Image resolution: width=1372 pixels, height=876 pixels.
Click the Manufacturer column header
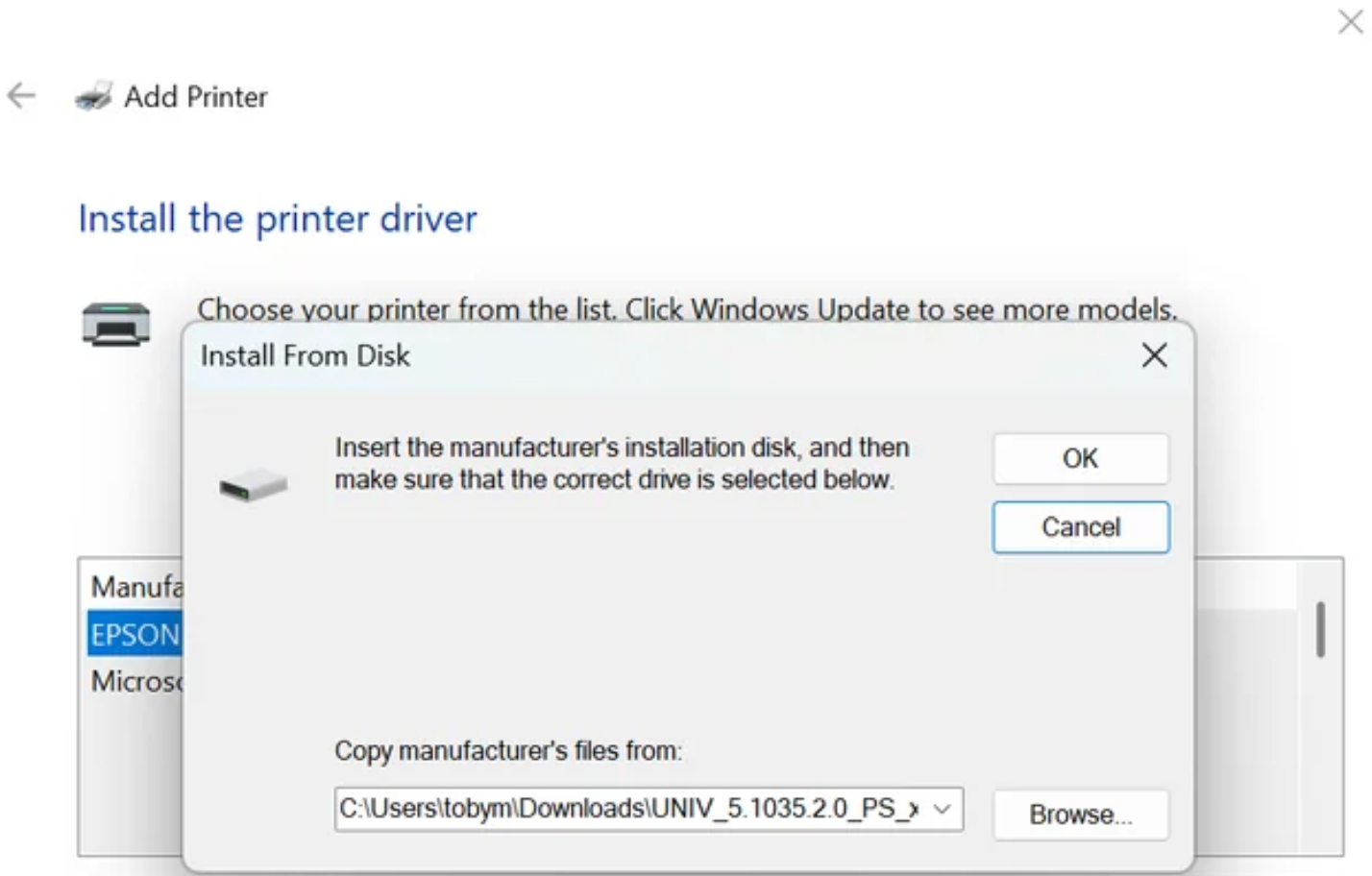130,587
